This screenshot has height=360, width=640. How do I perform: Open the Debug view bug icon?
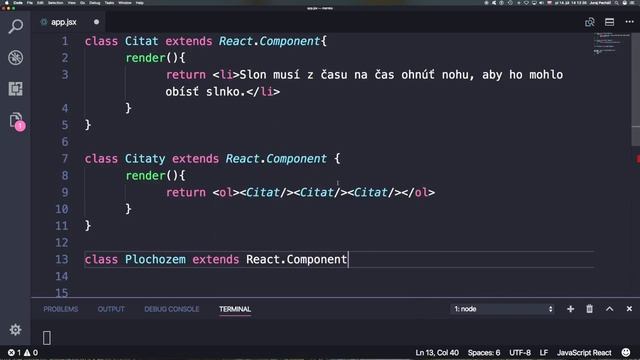16,58
